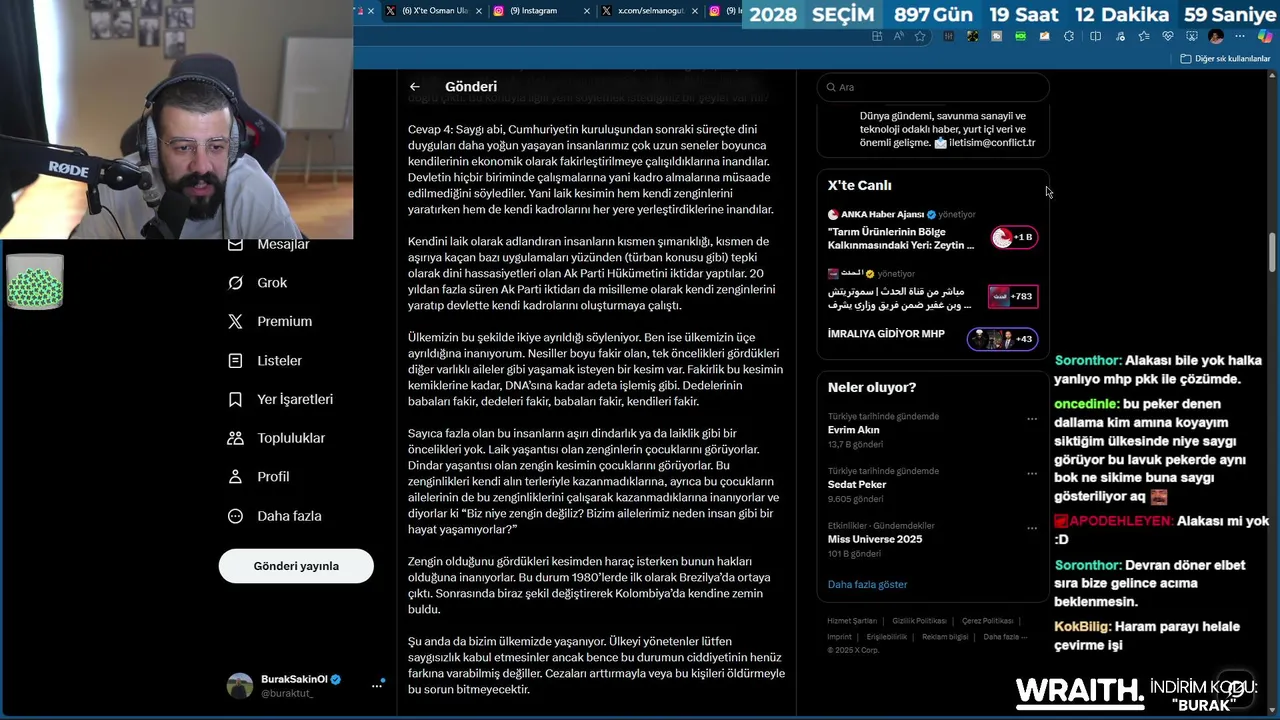The width and height of the screenshot is (1280, 720).
Task: Open Topluluklar communities
Action: (277, 439)
